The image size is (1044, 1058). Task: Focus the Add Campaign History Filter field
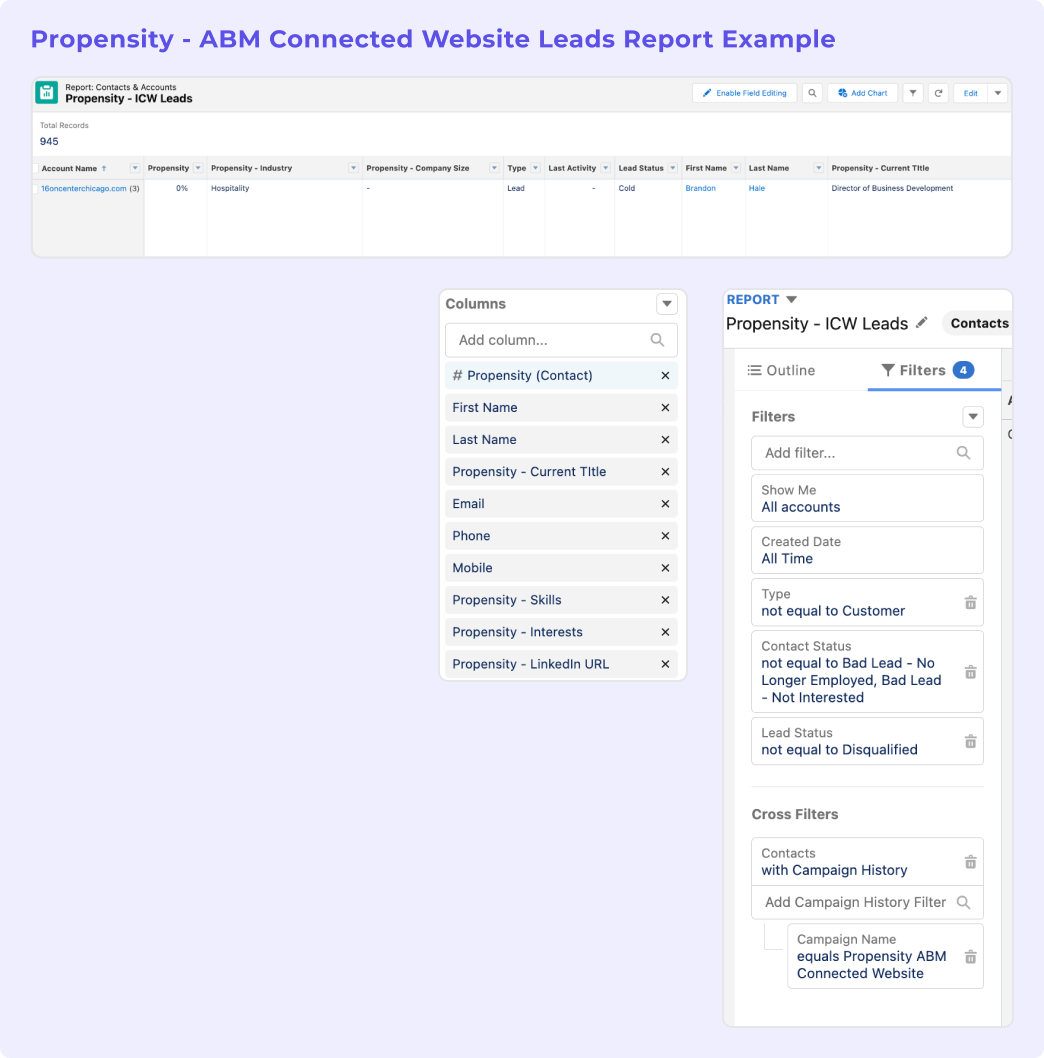tap(867, 903)
